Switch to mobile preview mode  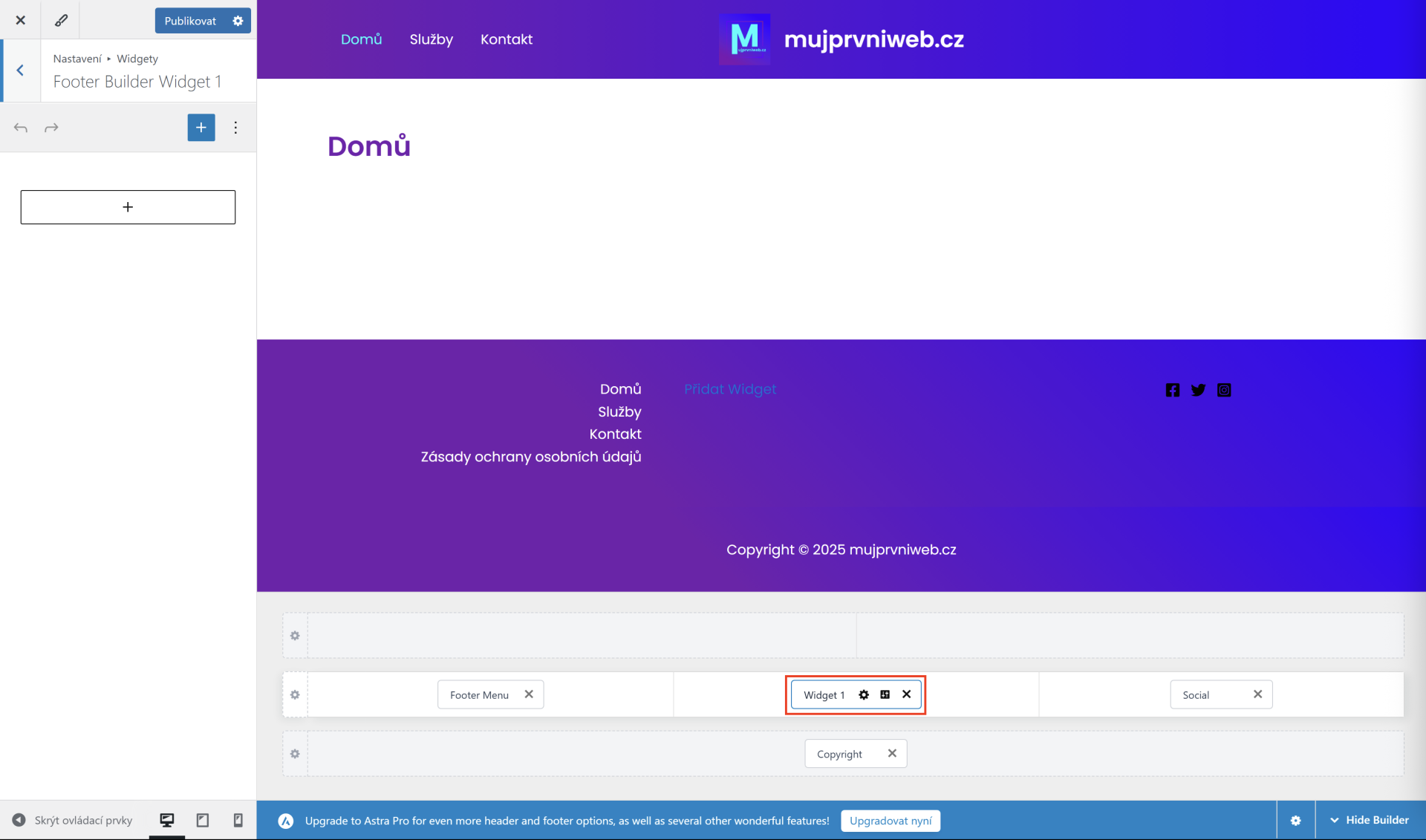(238, 820)
